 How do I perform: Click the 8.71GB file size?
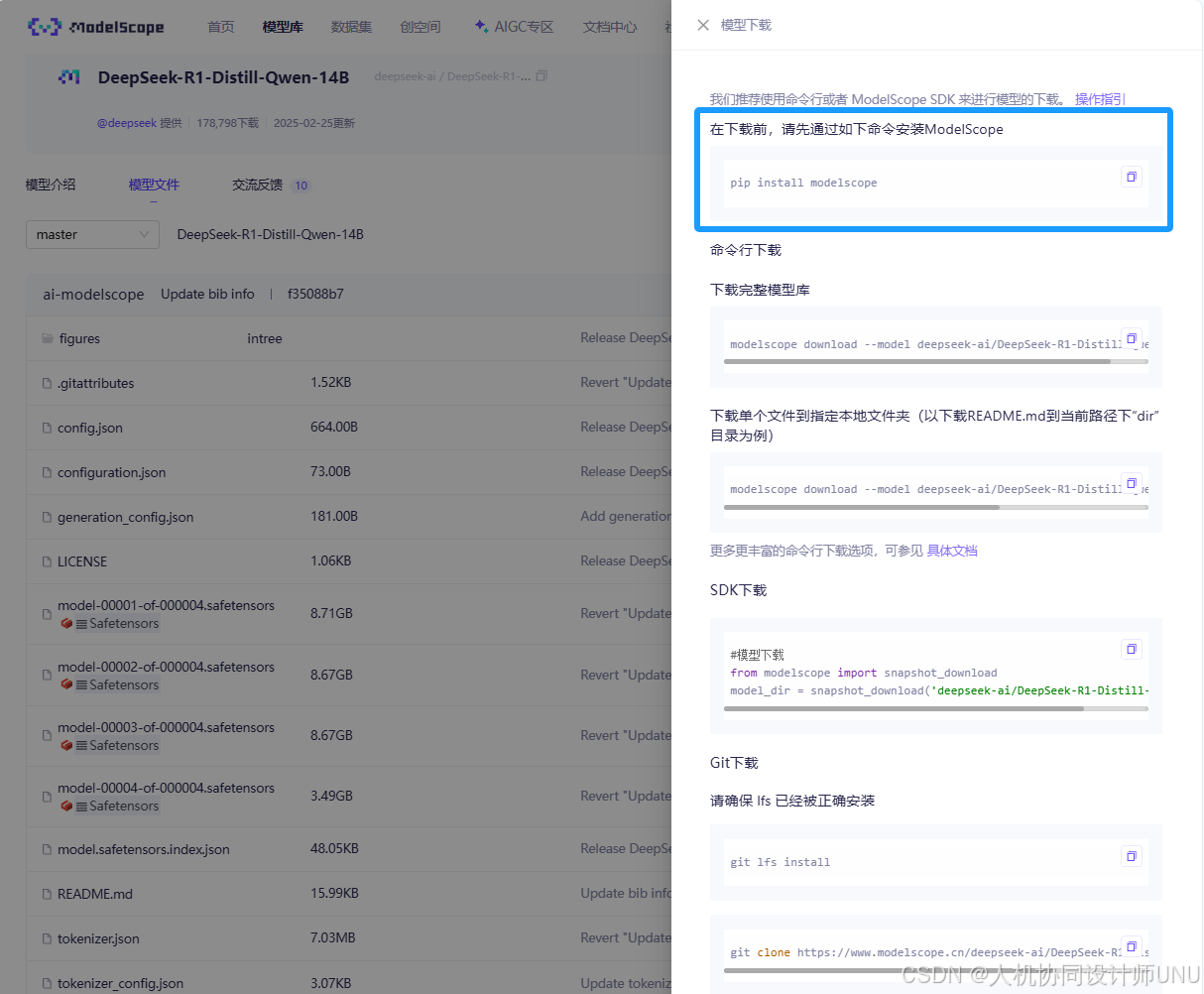click(x=331, y=613)
